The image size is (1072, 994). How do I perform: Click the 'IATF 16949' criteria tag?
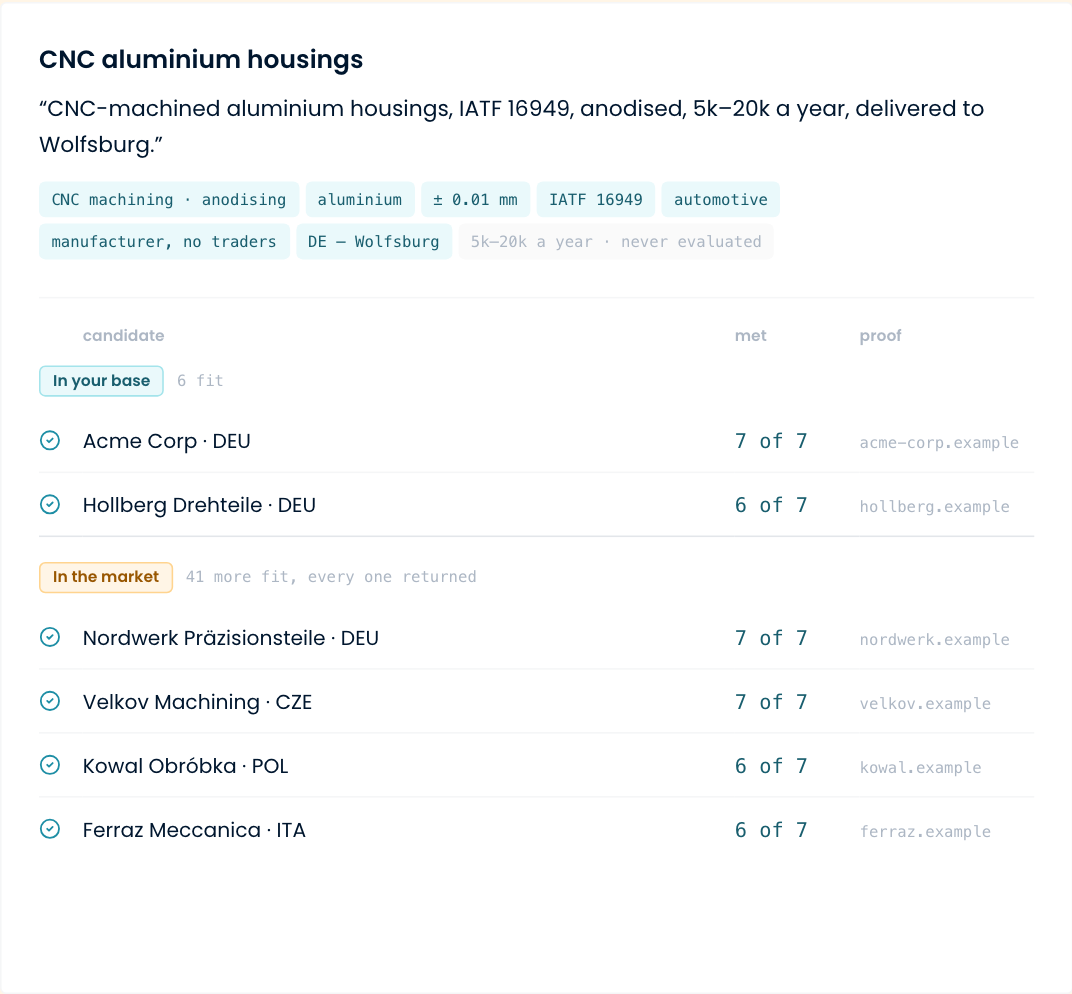click(x=595, y=200)
